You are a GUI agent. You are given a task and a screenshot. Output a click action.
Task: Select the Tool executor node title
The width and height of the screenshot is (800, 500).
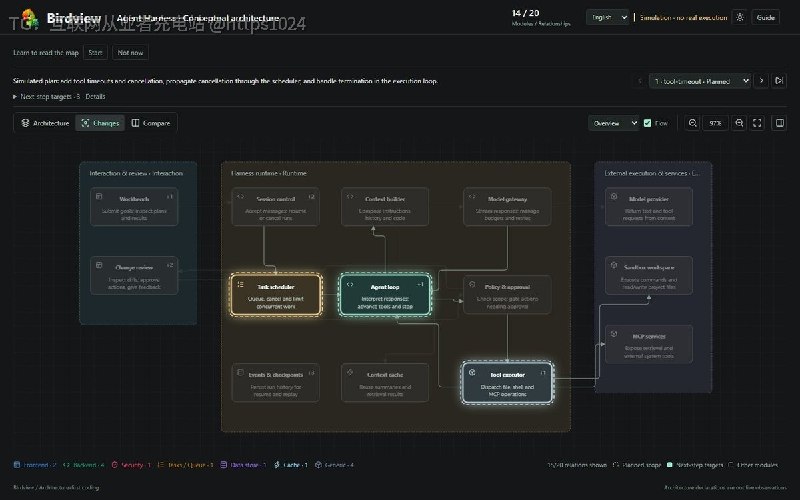pyautogui.click(x=507, y=374)
